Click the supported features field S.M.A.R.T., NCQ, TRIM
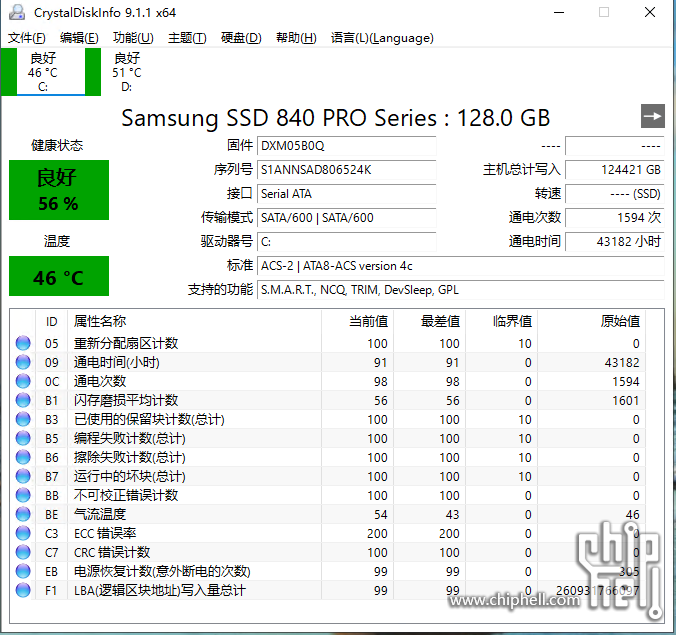This screenshot has width=676, height=635. tap(460, 290)
